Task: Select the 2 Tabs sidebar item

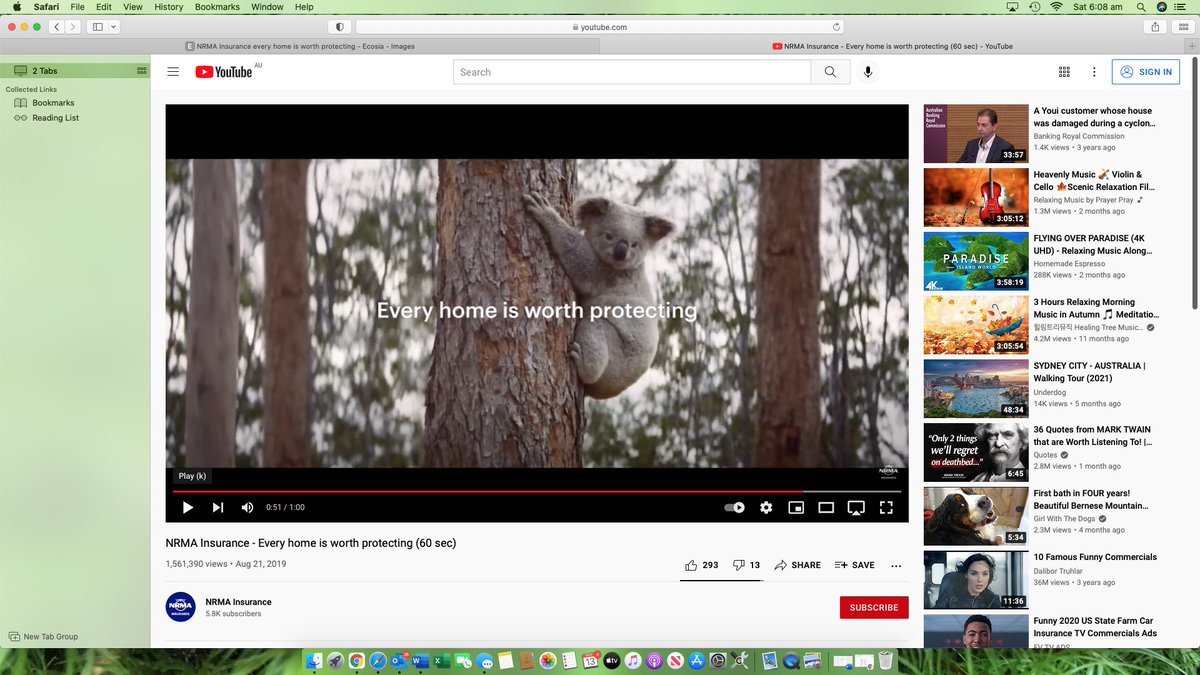Action: coord(75,71)
